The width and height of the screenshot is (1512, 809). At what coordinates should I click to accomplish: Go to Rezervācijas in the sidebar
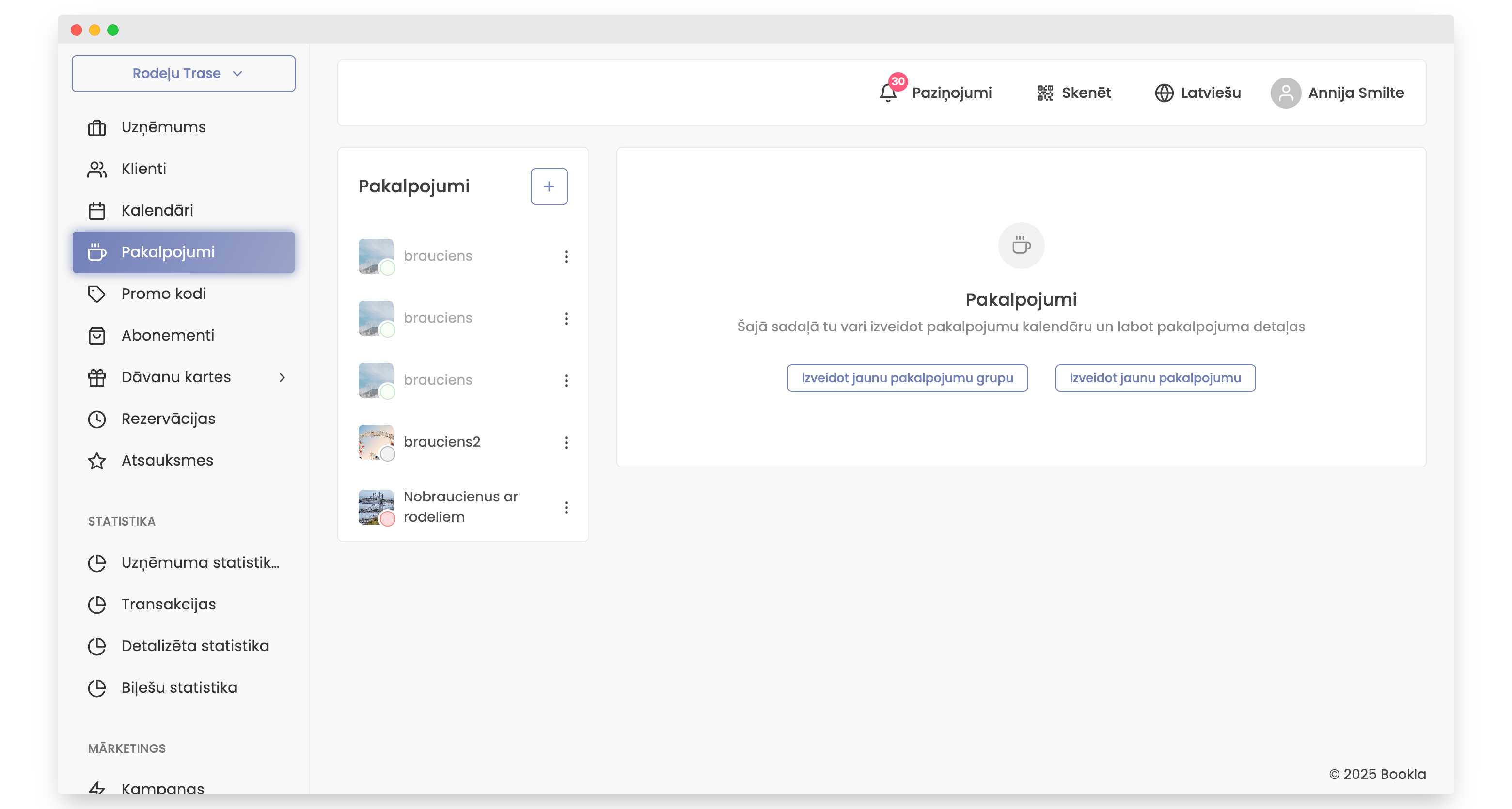(168, 419)
